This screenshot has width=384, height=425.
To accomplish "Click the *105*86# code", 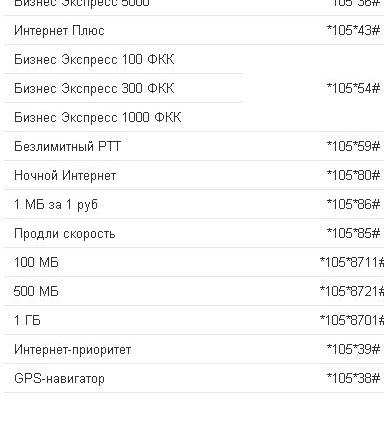I will [353, 204].
